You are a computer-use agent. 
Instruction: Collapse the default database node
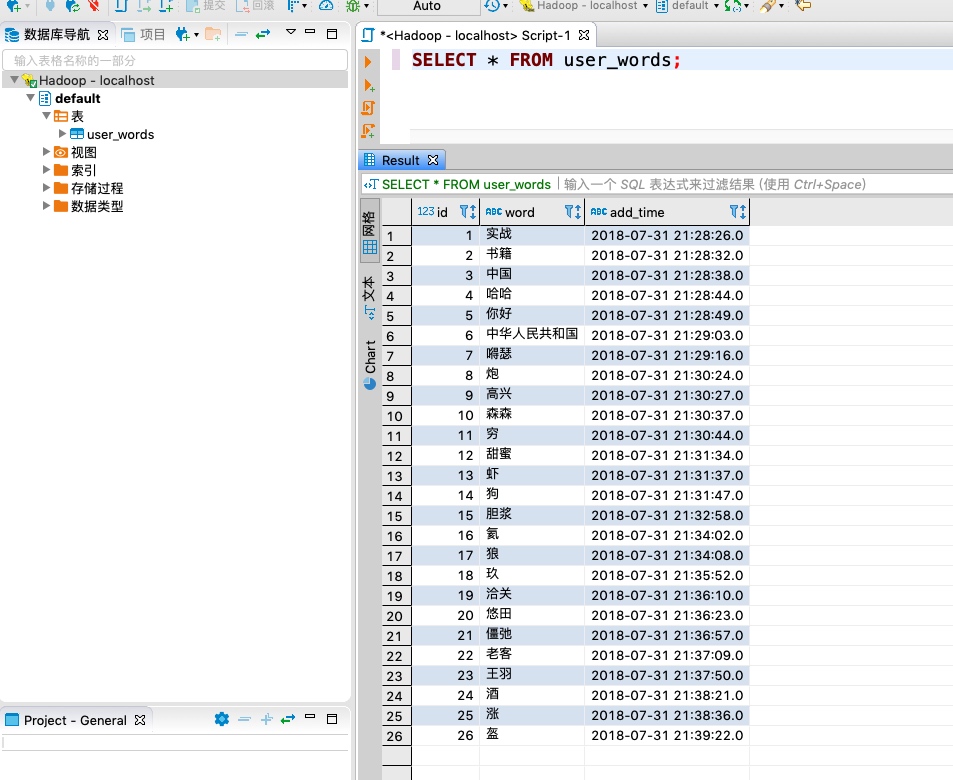(x=30, y=97)
